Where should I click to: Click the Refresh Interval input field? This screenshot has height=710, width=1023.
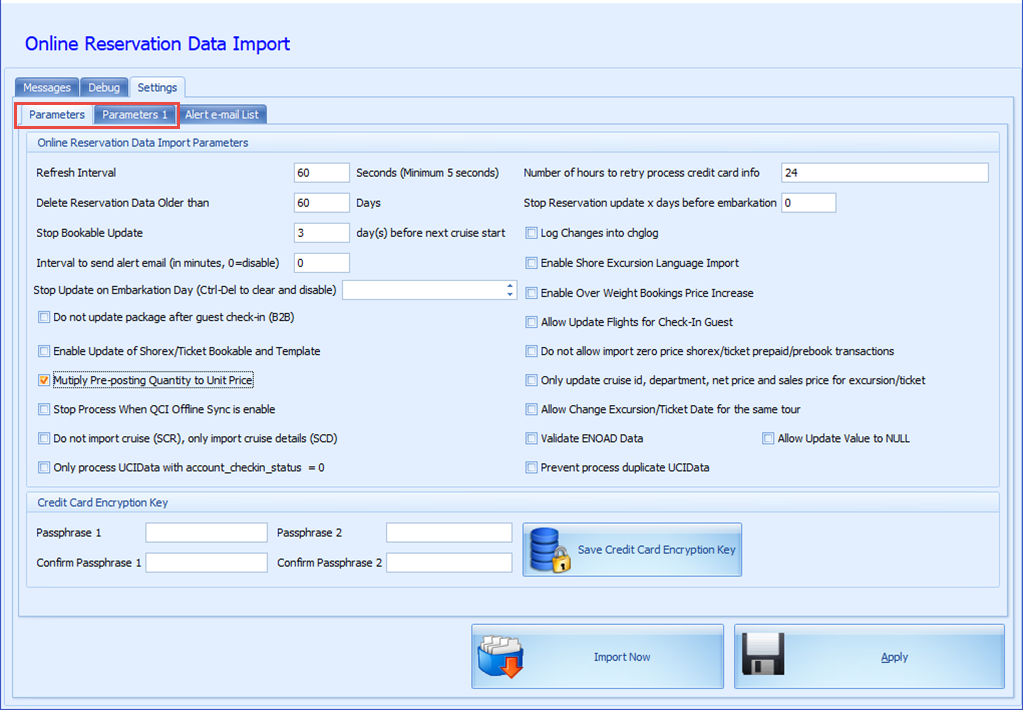click(322, 173)
